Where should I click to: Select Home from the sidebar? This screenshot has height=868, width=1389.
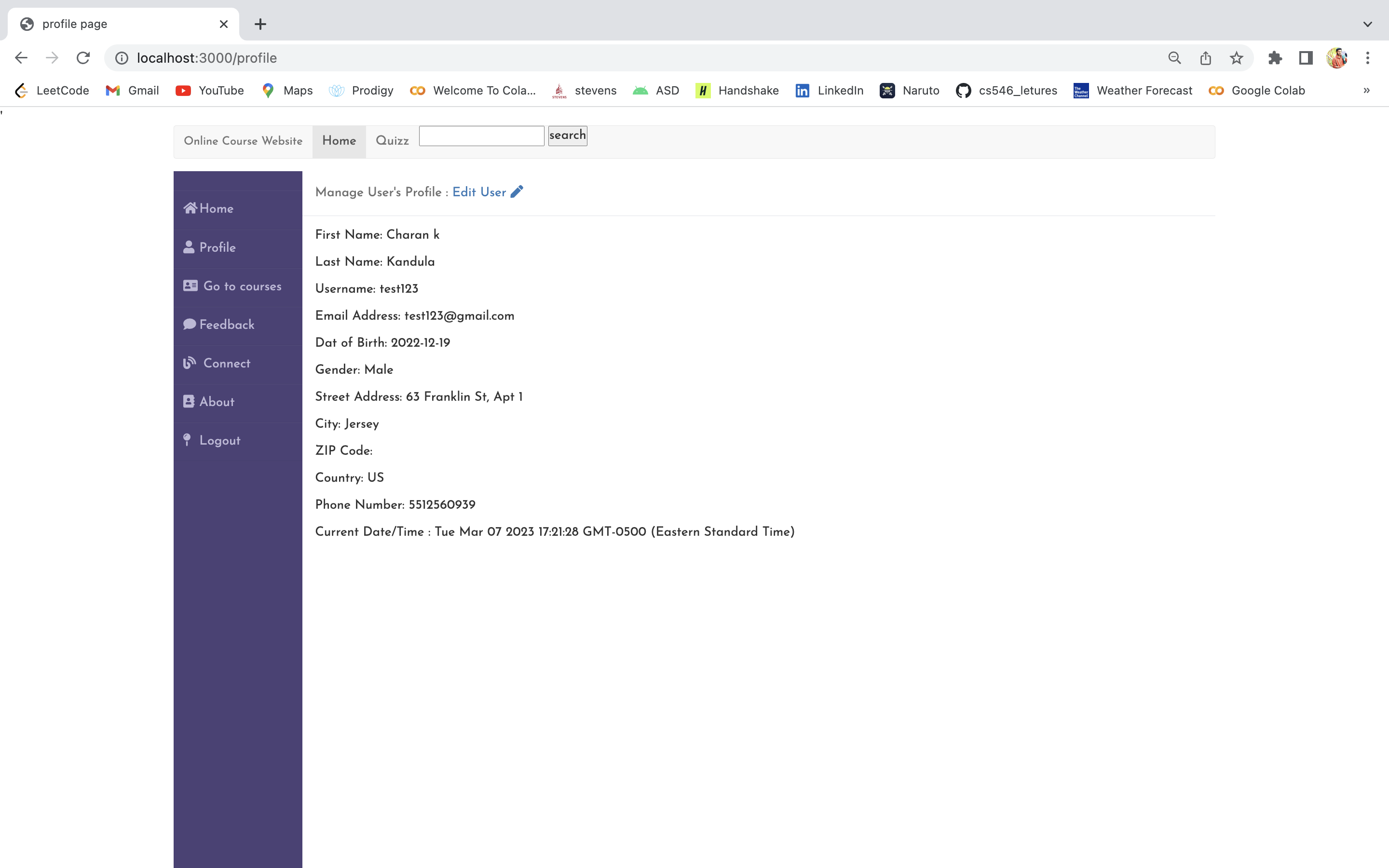pos(216,208)
